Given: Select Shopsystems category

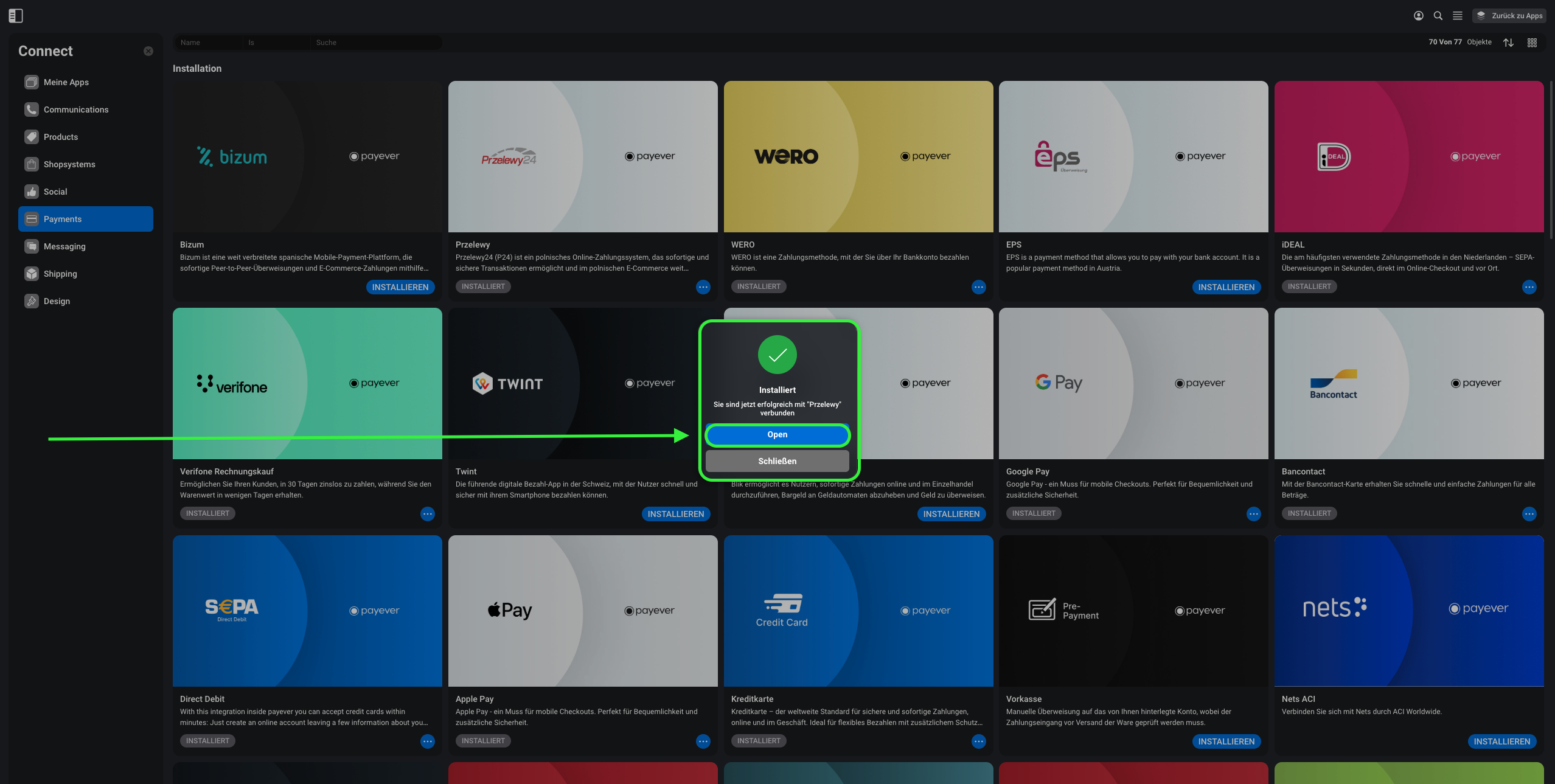Looking at the screenshot, I should pos(86,164).
